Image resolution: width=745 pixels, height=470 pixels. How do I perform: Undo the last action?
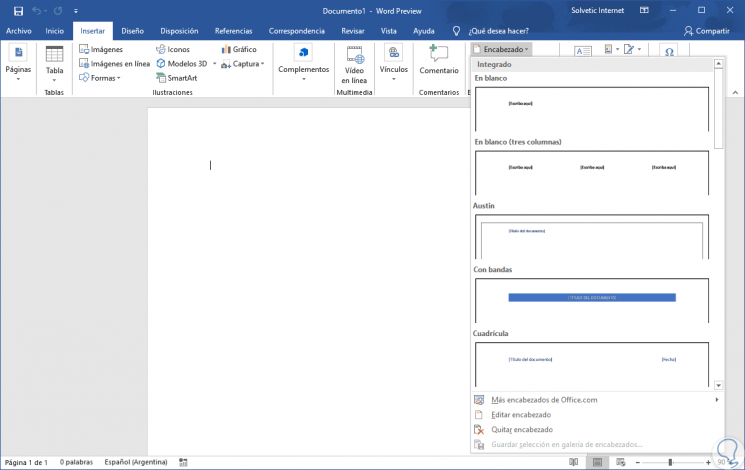tap(37, 10)
